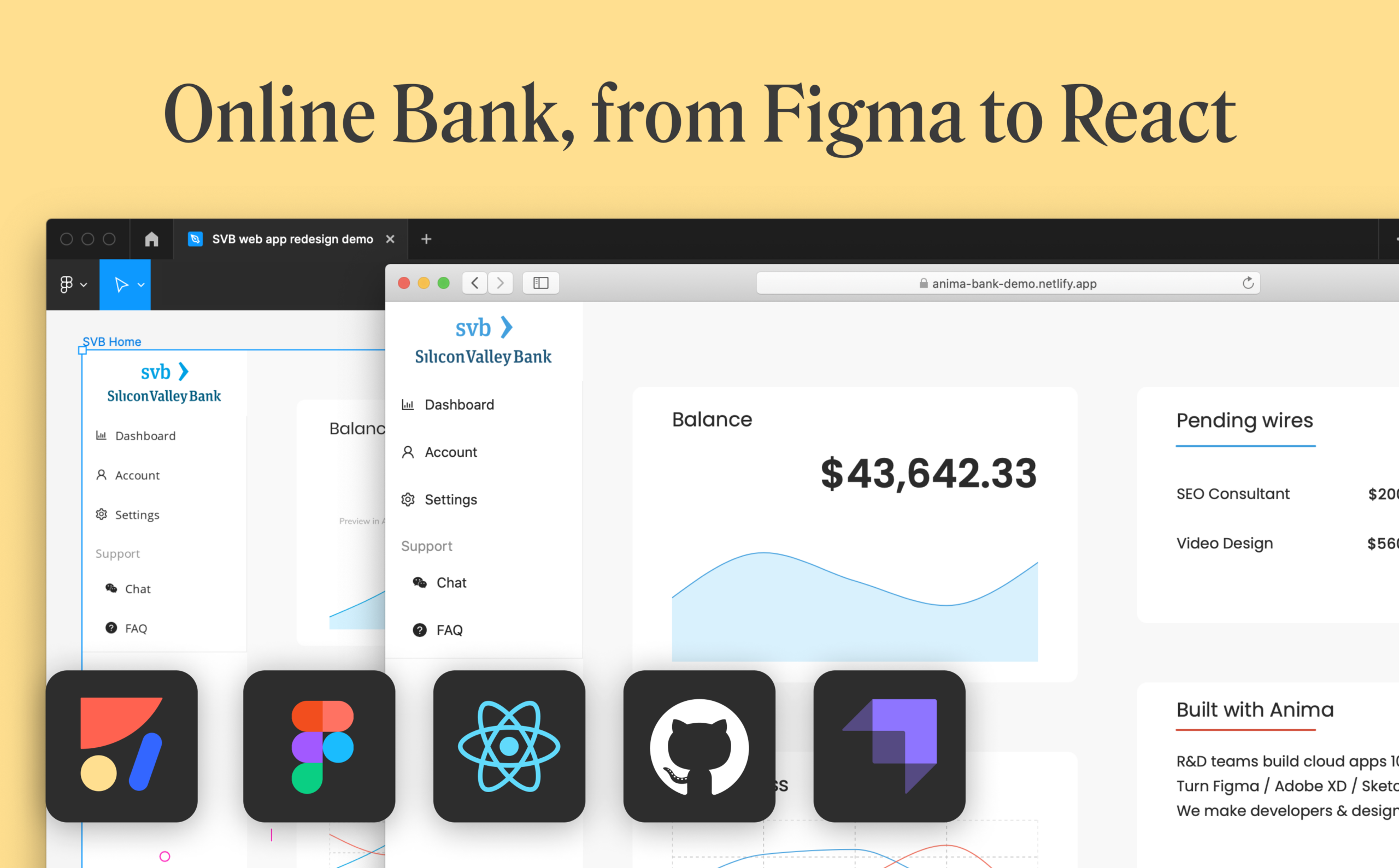Image resolution: width=1399 pixels, height=868 pixels.
Task: Open the Dashboard menu item
Action: coord(459,404)
